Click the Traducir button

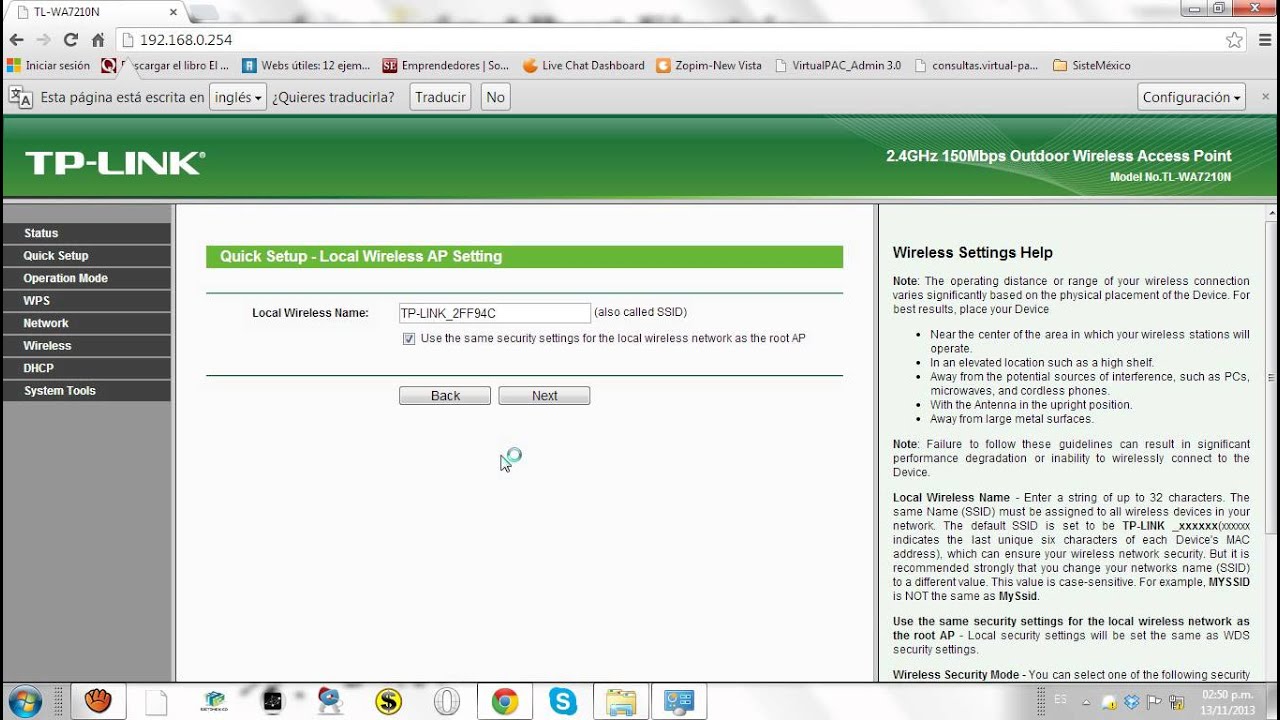pyautogui.click(x=440, y=97)
